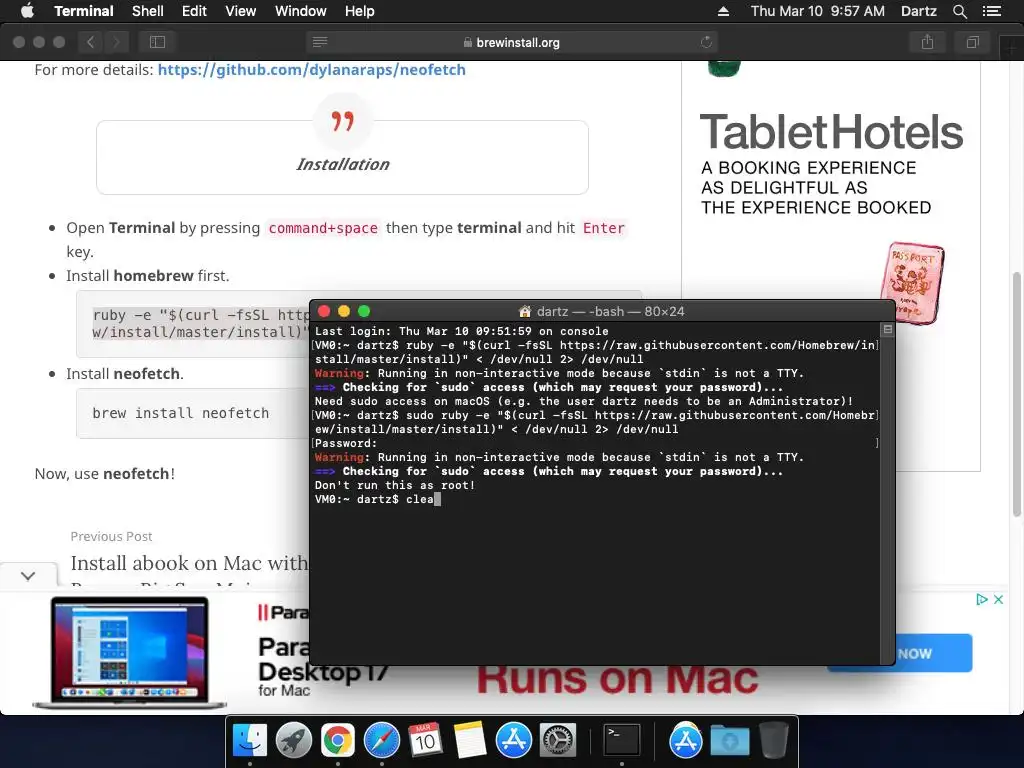
Task: Open Safari from the Dock
Action: [x=381, y=741]
